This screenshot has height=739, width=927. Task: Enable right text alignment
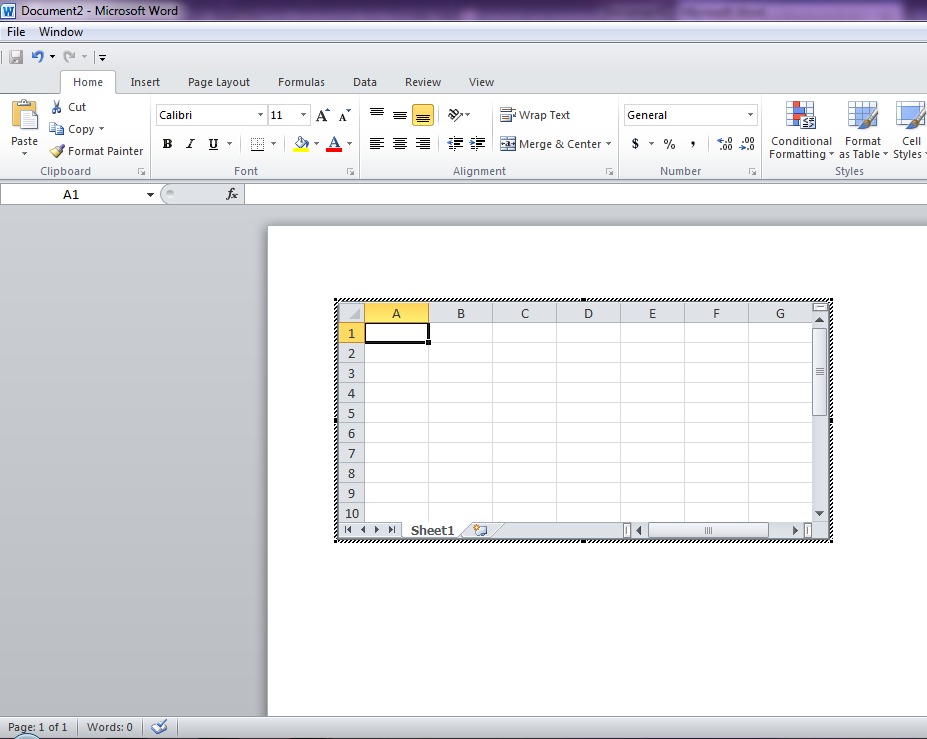click(x=421, y=143)
